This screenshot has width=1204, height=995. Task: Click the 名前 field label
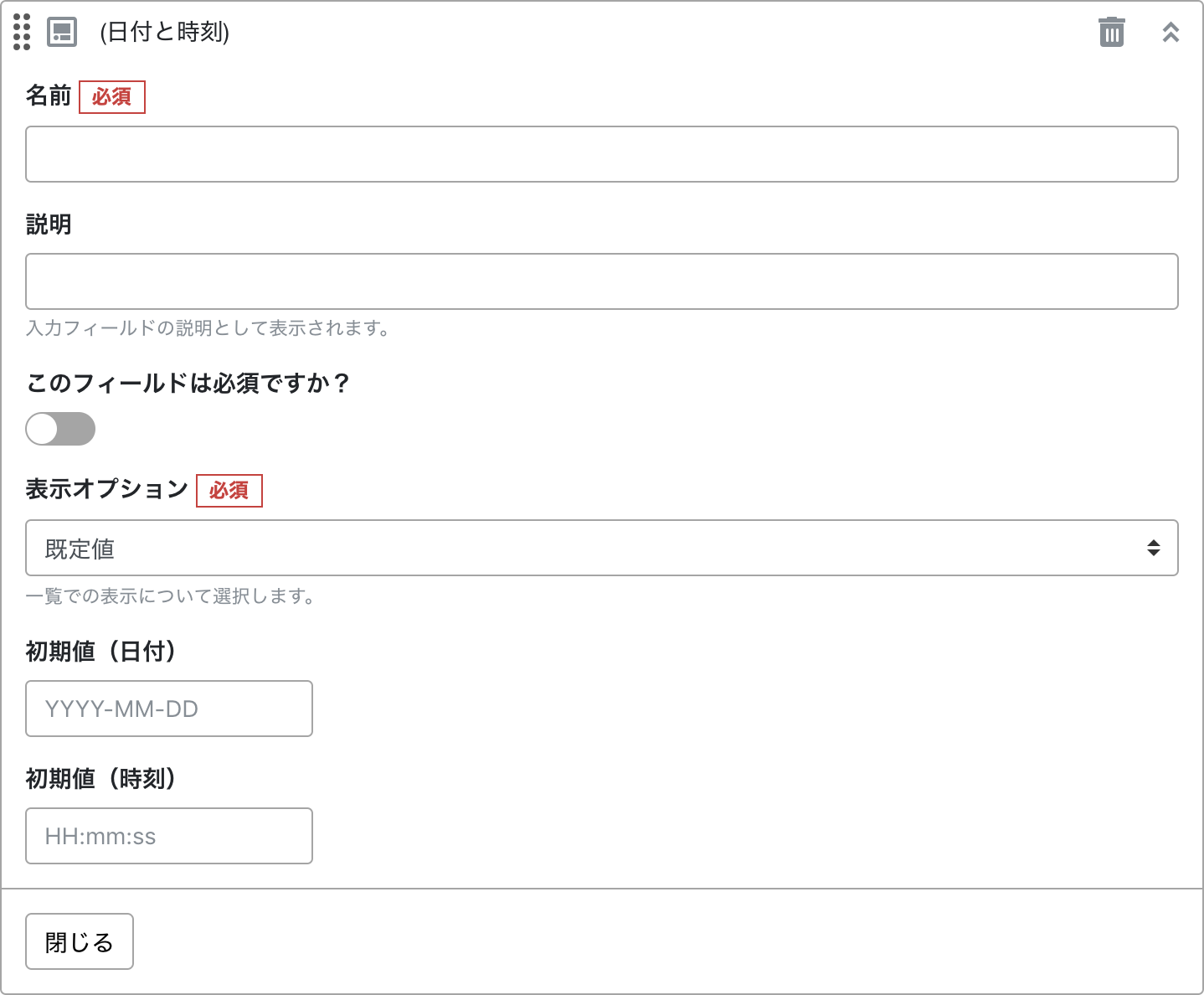49,96
